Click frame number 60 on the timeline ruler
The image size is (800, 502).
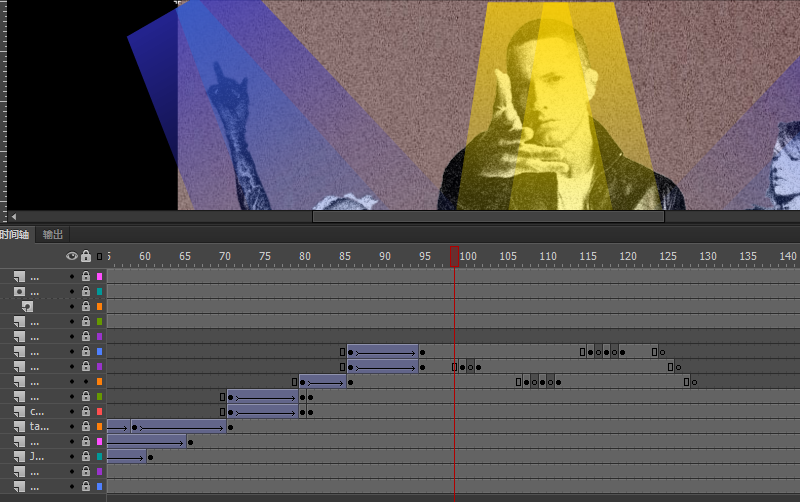(145, 256)
